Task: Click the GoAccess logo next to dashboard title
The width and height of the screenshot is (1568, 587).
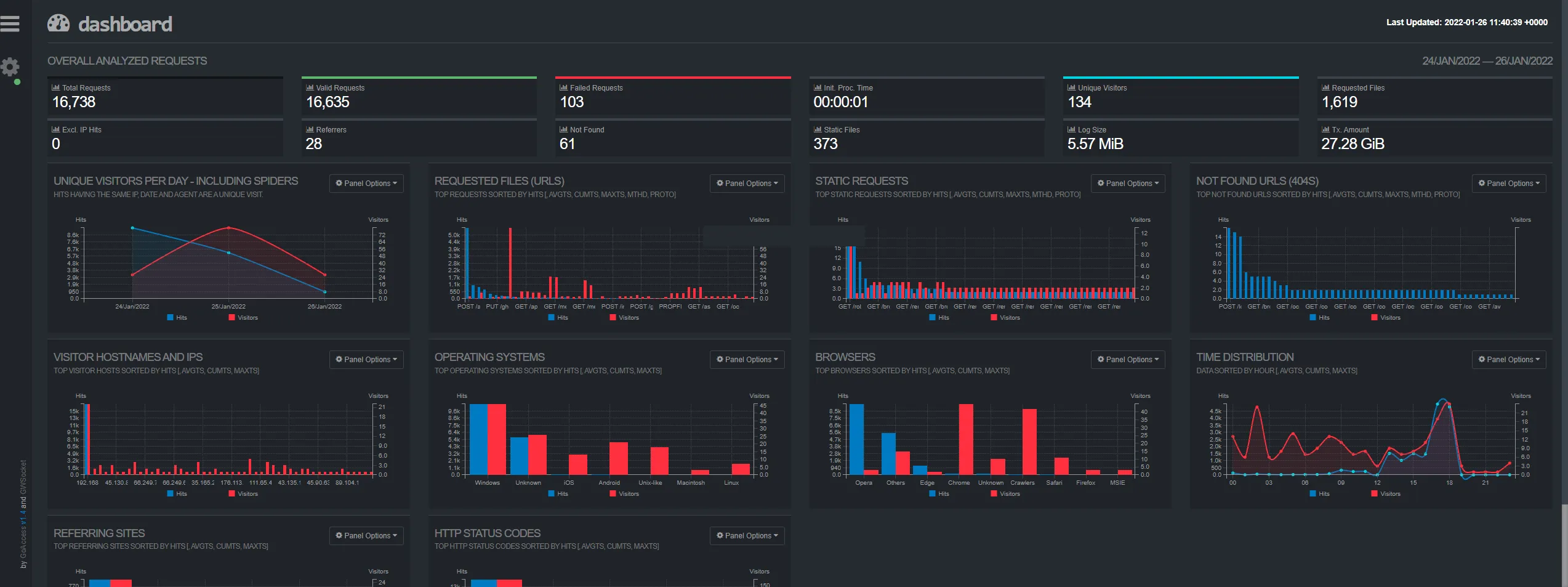Action: coord(59,22)
